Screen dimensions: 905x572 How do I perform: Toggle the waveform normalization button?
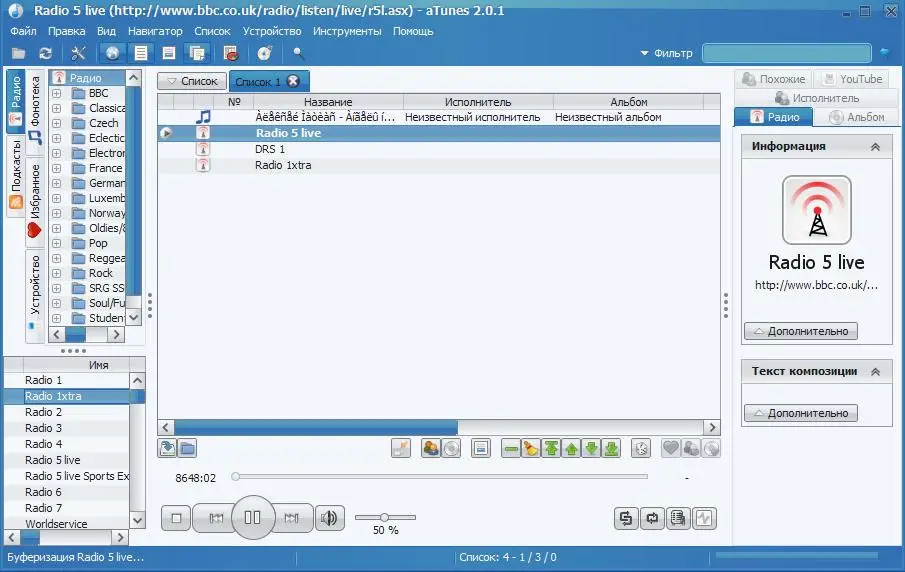(x=704, y=518)
